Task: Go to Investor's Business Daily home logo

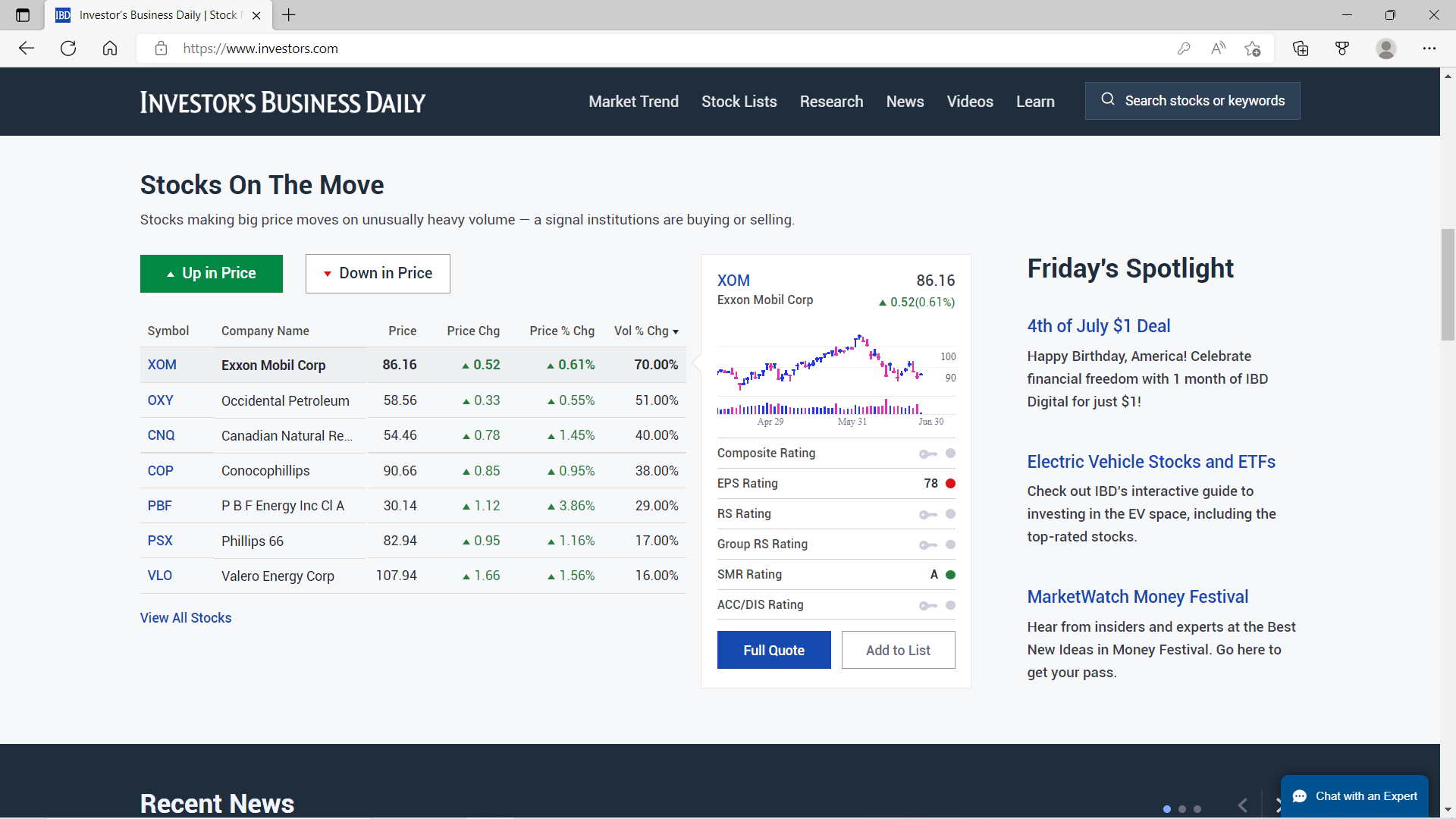Action: [x=283, y=102]
